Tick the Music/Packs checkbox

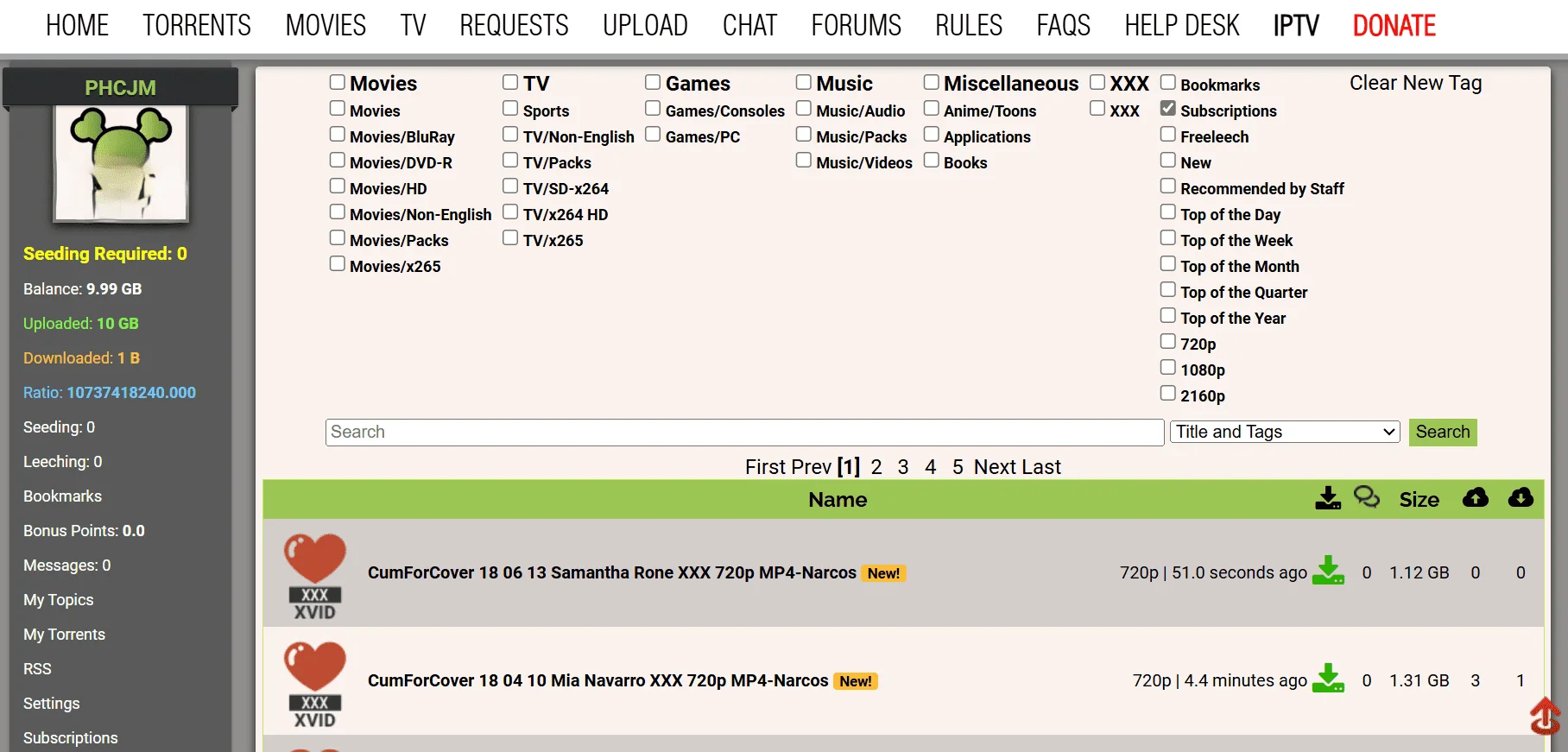pos(804,135)
